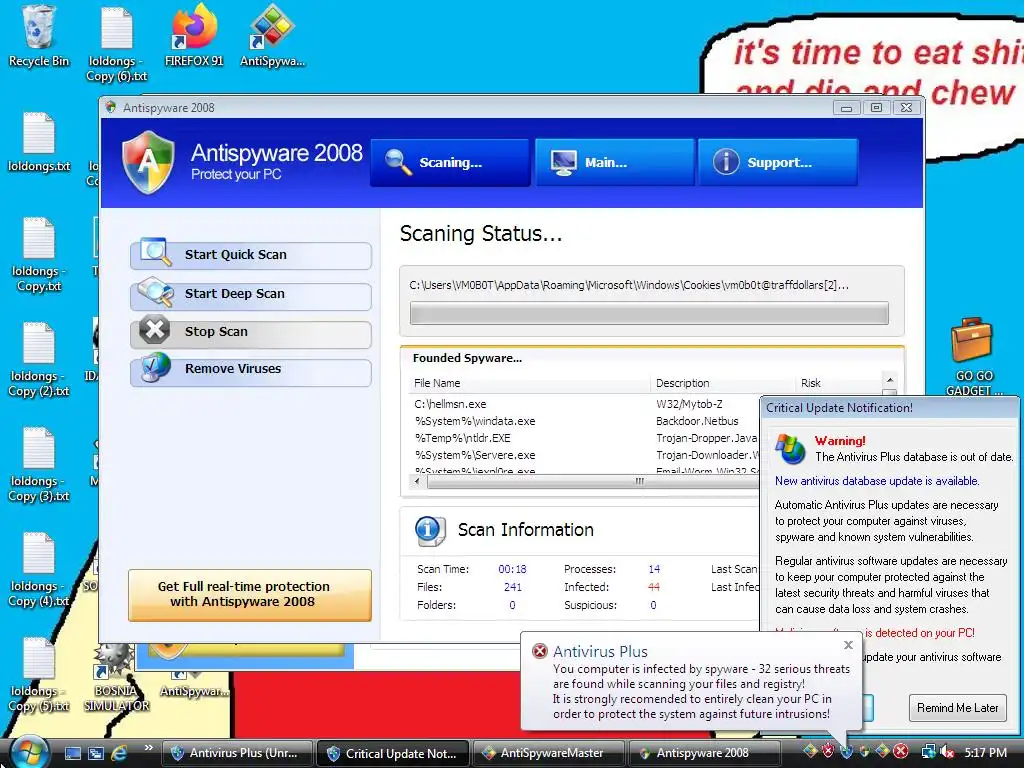The image size is (1024, 768).
Task: Click Switch between windows quick launch icon
Action: [x=96, y=754]
